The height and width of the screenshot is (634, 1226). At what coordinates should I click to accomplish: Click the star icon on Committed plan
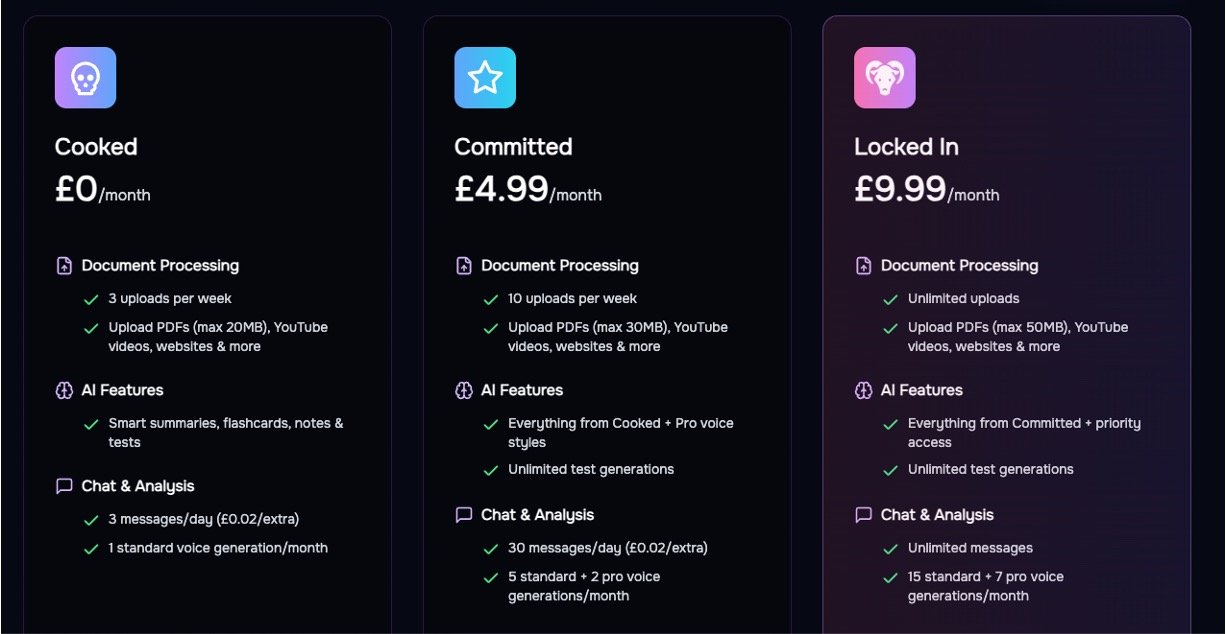pyautogui.click(x=485, y=77)
